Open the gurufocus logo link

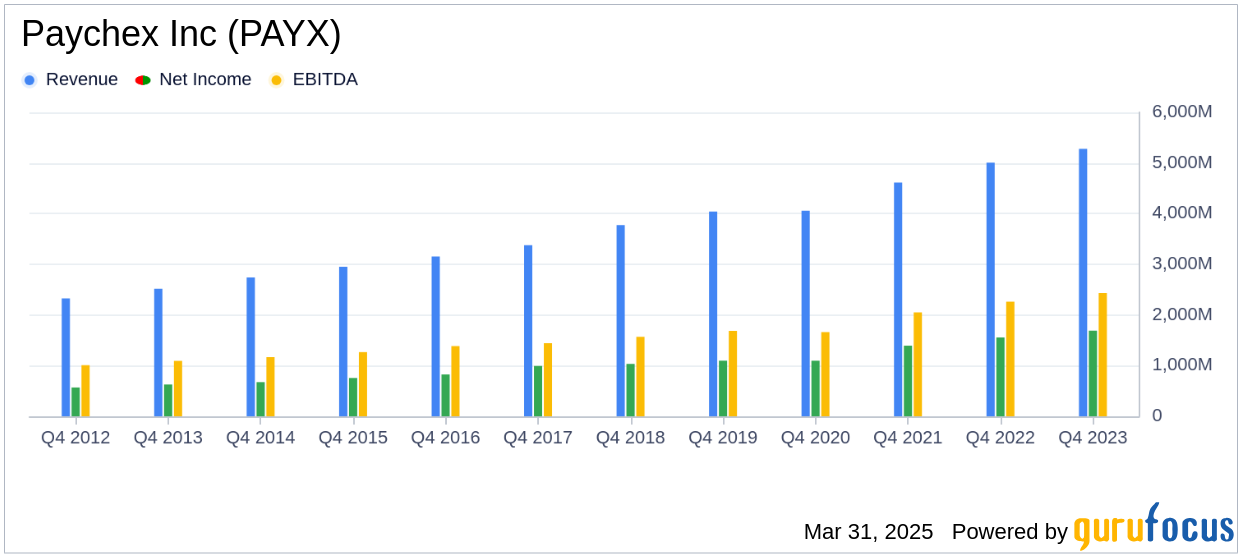1153,527
